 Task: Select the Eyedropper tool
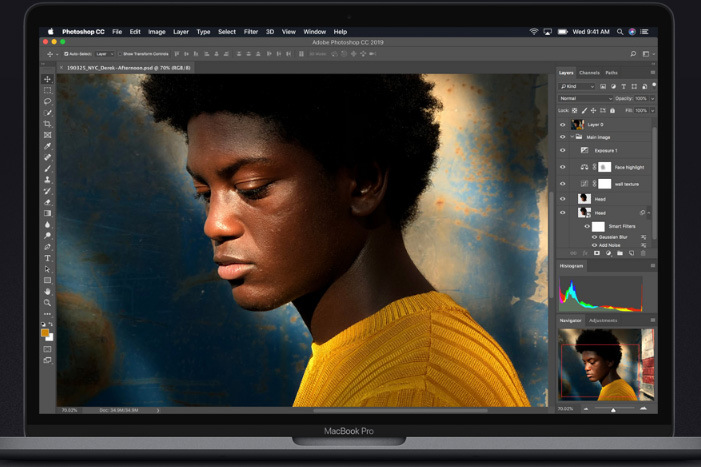47,146
